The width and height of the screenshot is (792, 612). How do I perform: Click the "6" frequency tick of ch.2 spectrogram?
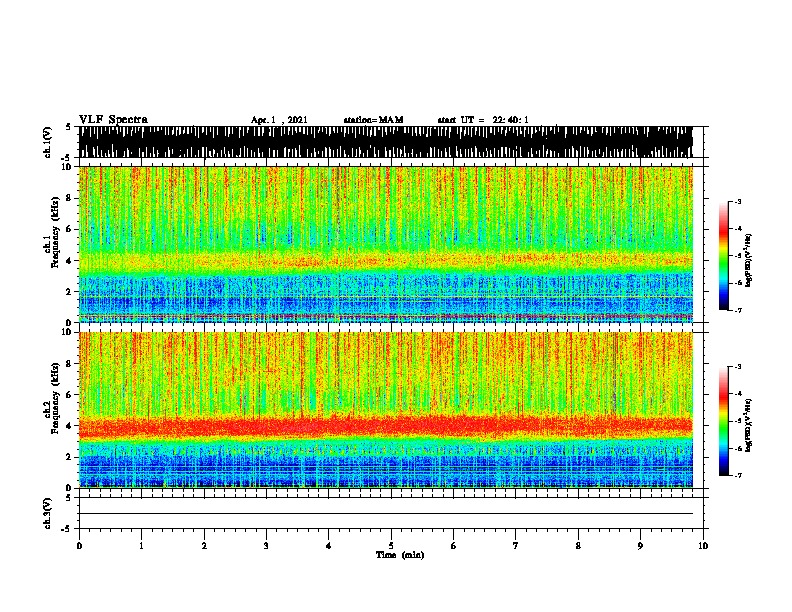click(71, 395)
